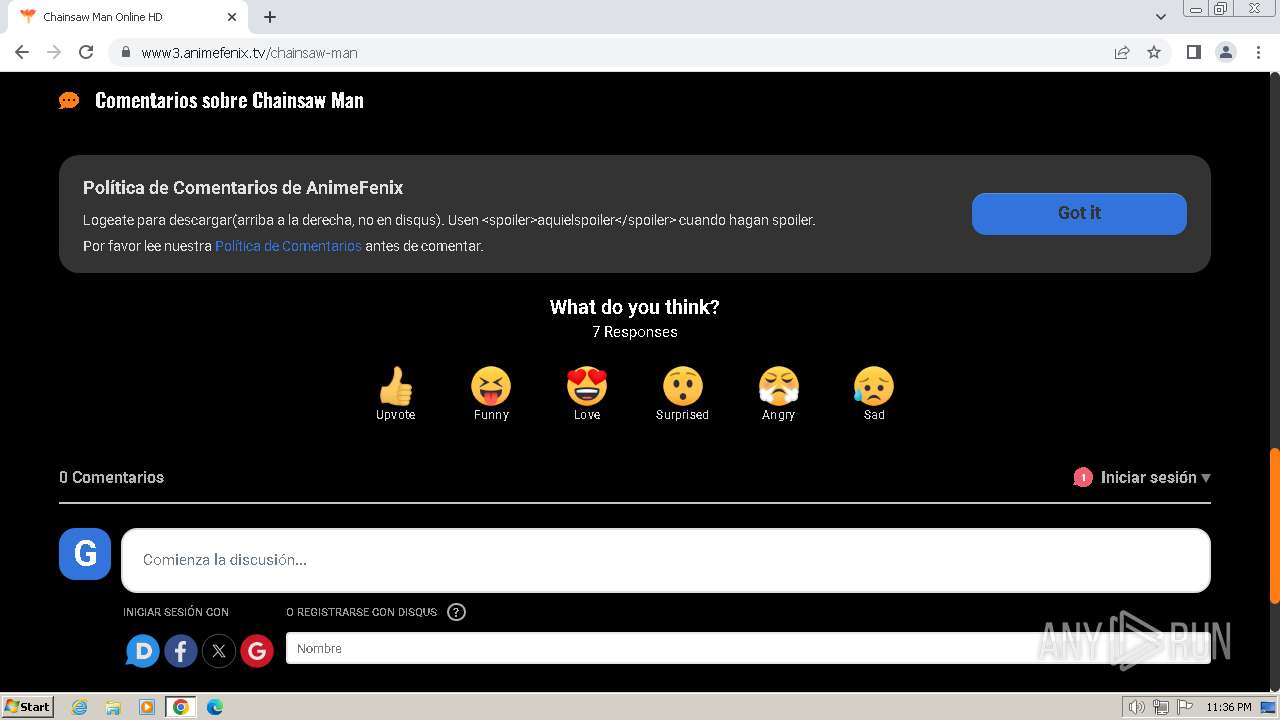The width and height of the screenshot is (1280, 720).
Task: Choose the Funny emoji reaction
Action: coord(491,386)
